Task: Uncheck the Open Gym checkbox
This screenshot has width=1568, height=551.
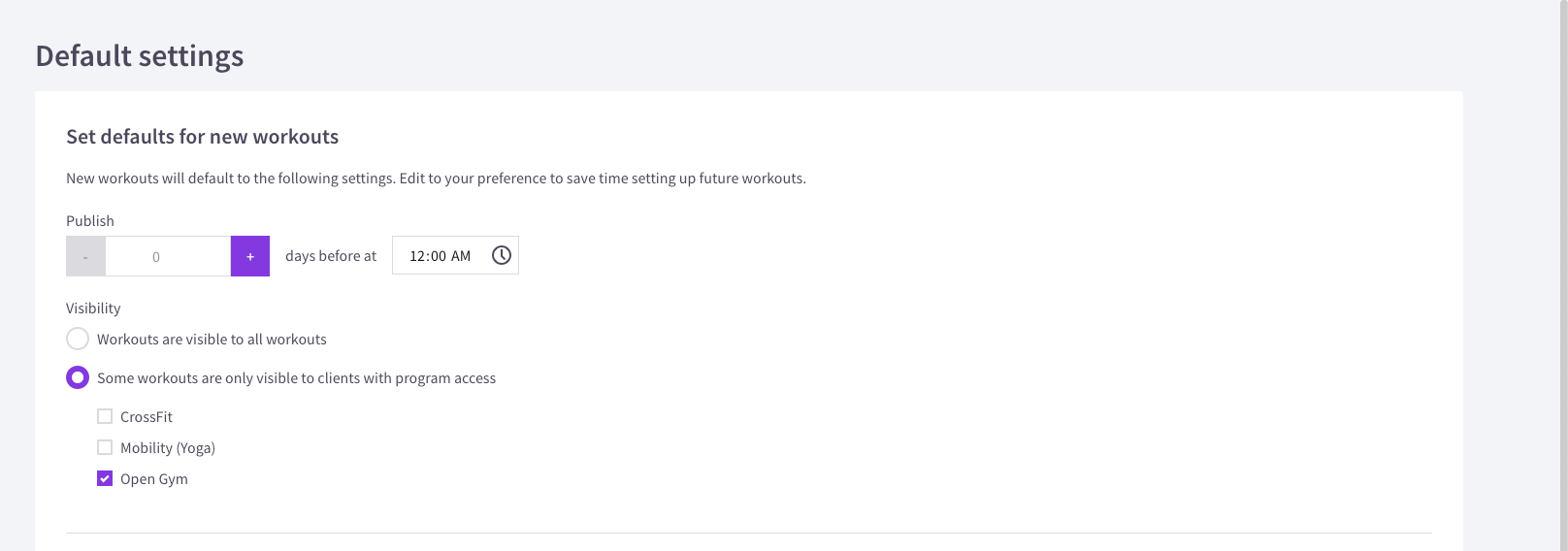Action: point(105,478)
